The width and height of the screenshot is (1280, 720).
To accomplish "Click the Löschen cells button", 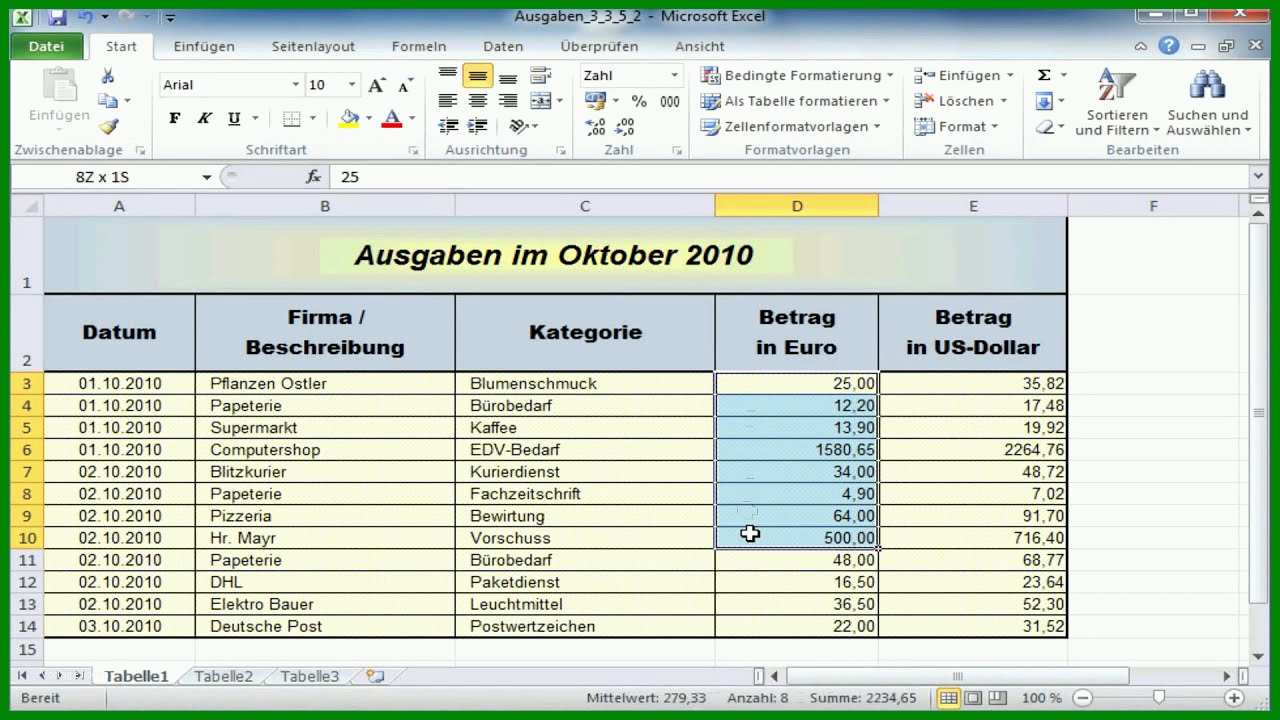I will click(962, 101).
